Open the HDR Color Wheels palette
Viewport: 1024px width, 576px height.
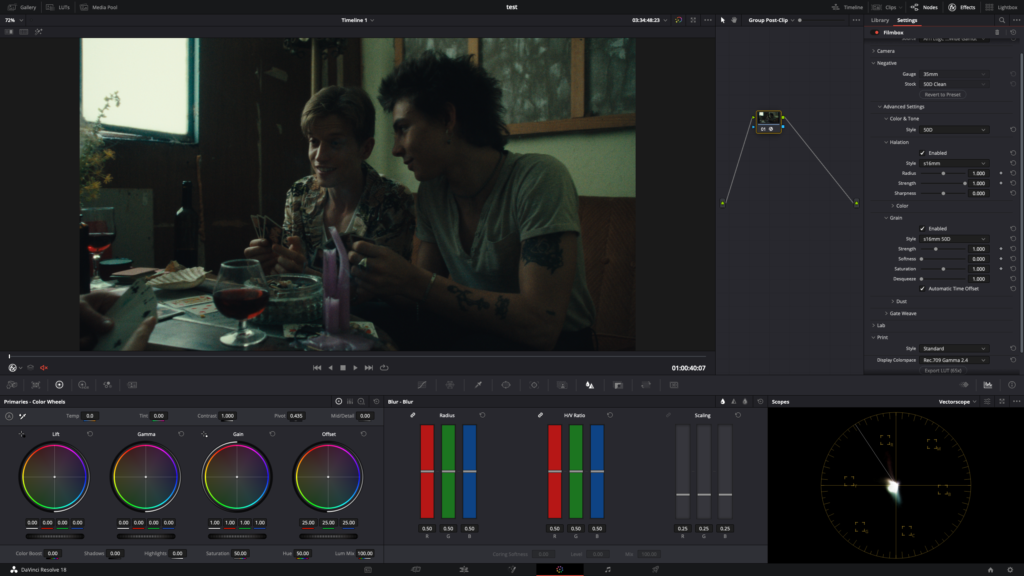pos(83,385)
